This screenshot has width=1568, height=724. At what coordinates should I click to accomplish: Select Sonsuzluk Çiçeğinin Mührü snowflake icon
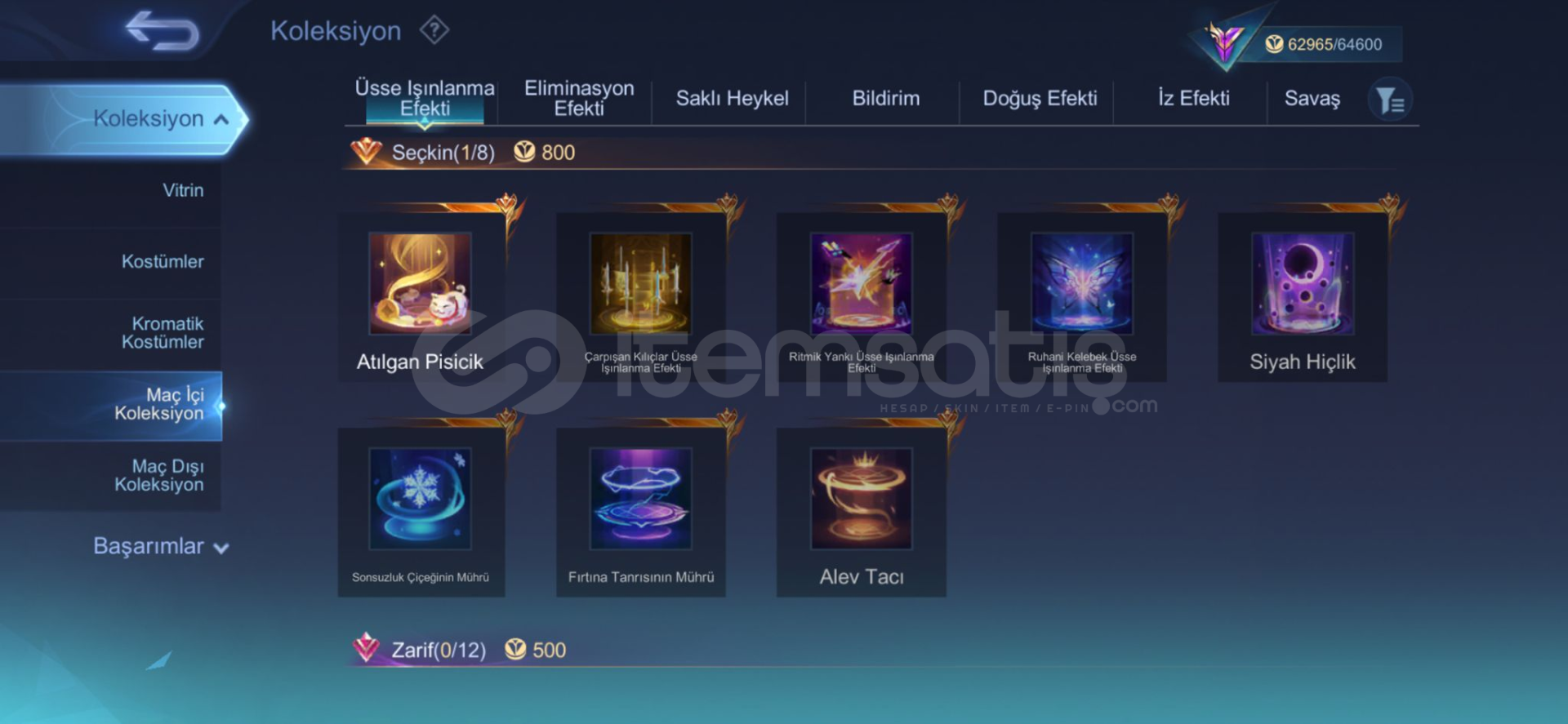coord(420,498)
